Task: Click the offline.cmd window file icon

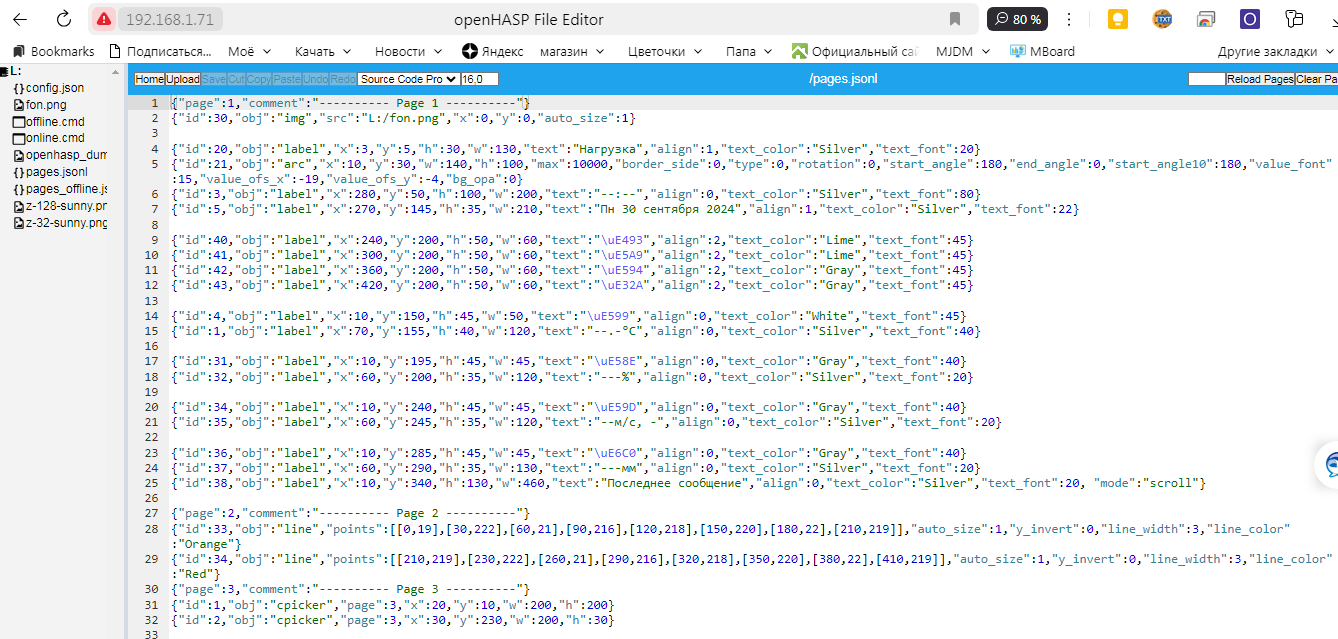Action: click(18, 121)
